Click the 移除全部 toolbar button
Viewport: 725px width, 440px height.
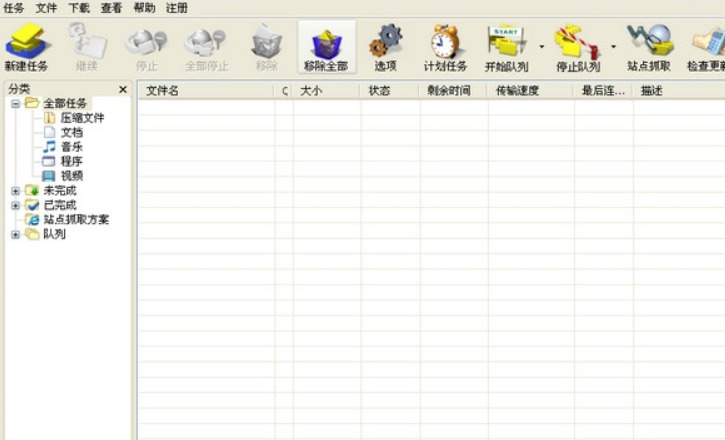[x=326, y=47]
